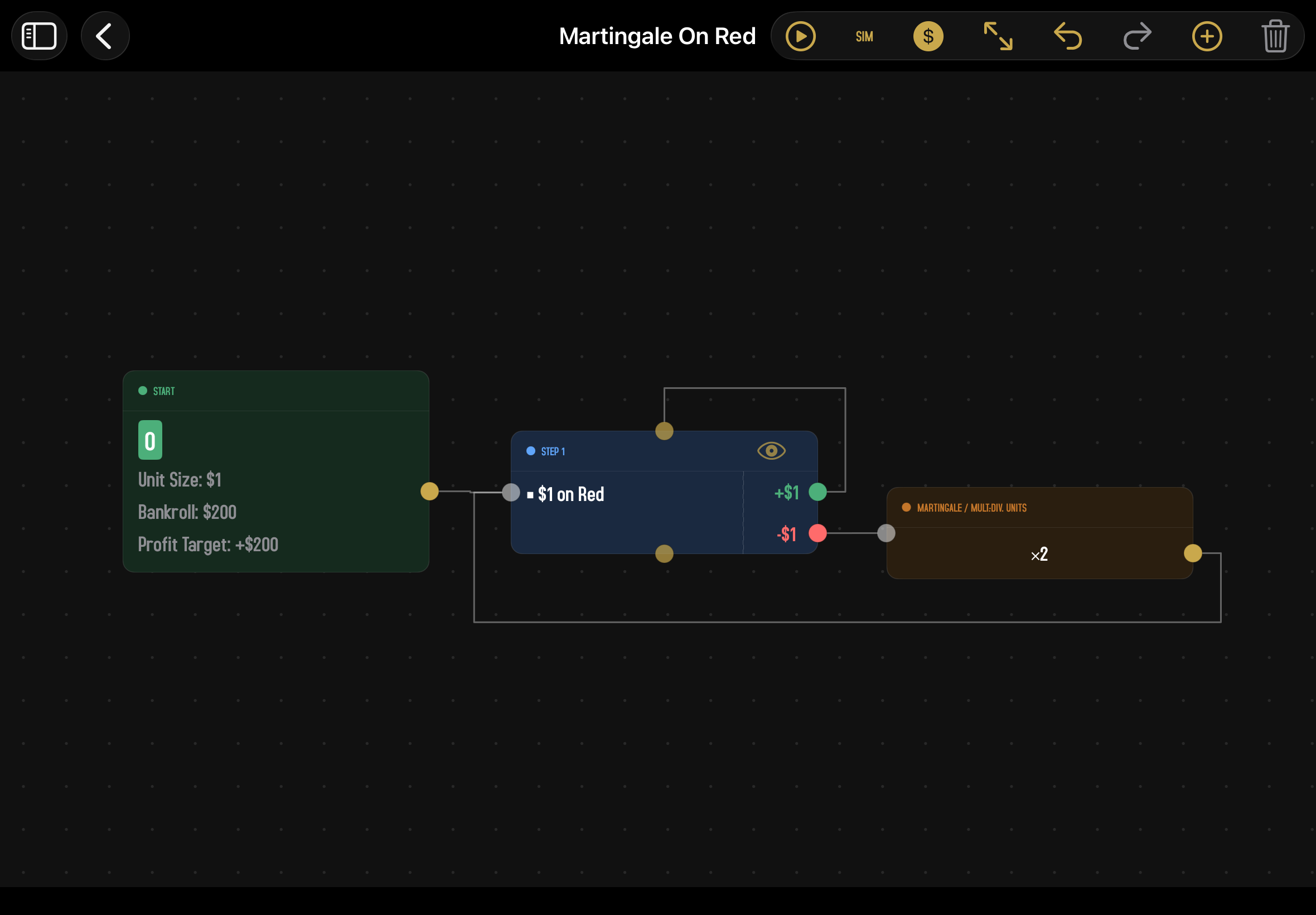1316x915 pixels.
Task: Click the Martingale node yellow output connector
Action: coord(1193,554)
